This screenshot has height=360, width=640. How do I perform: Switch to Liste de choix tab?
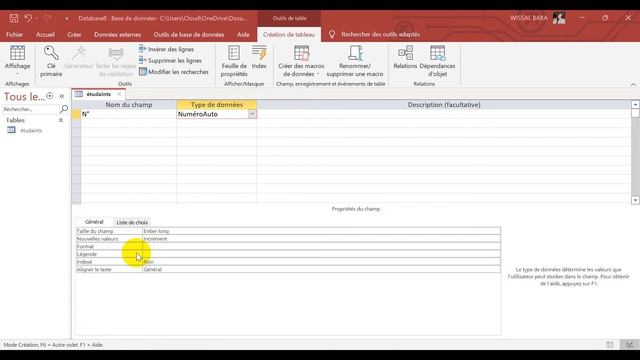click(132, 222)
